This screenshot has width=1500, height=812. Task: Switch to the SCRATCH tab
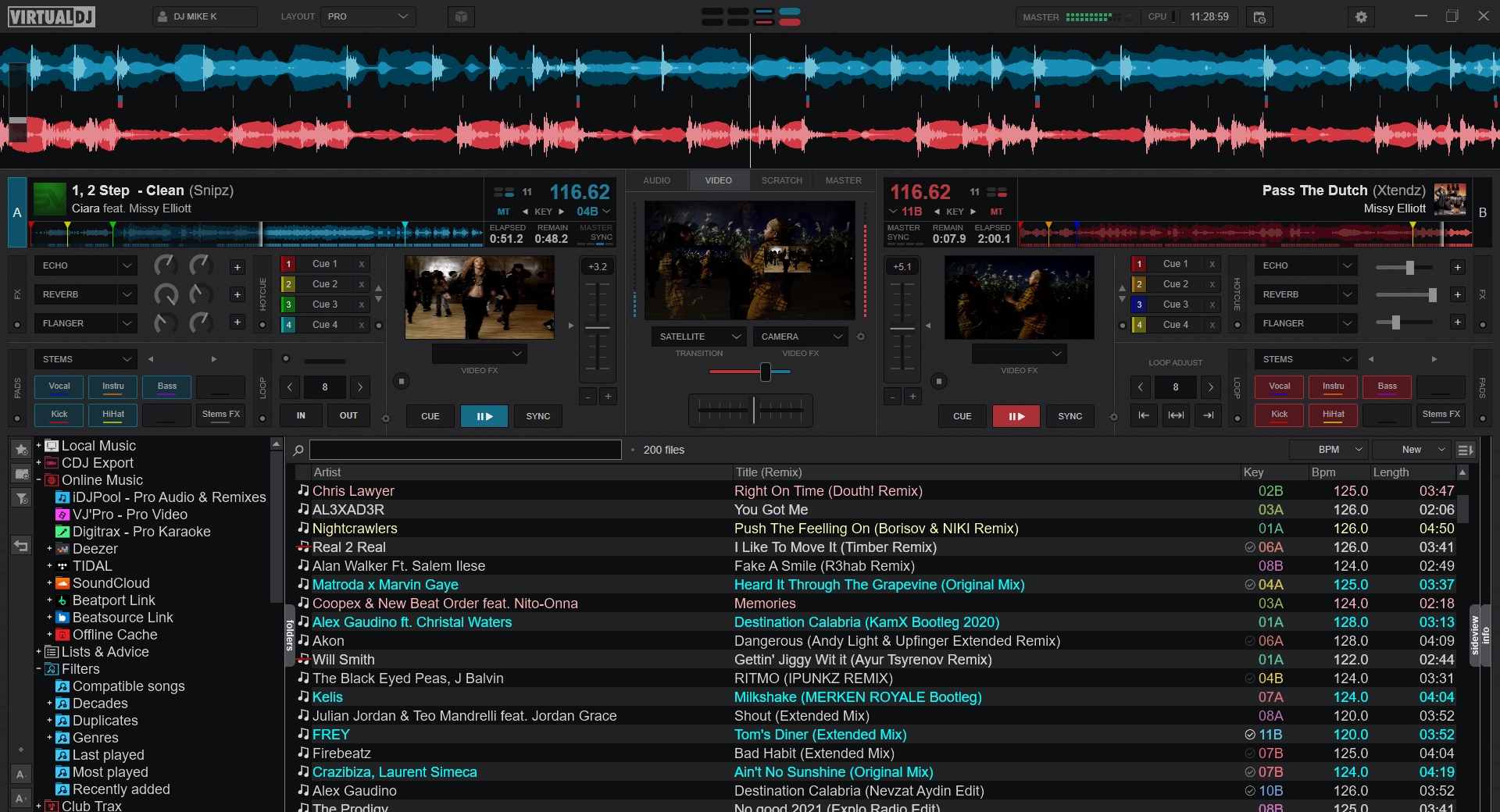(781, 180)
